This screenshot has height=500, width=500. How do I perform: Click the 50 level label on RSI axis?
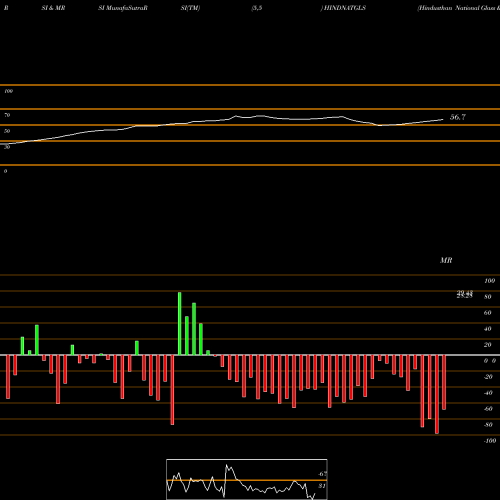[x=7, y=131]
